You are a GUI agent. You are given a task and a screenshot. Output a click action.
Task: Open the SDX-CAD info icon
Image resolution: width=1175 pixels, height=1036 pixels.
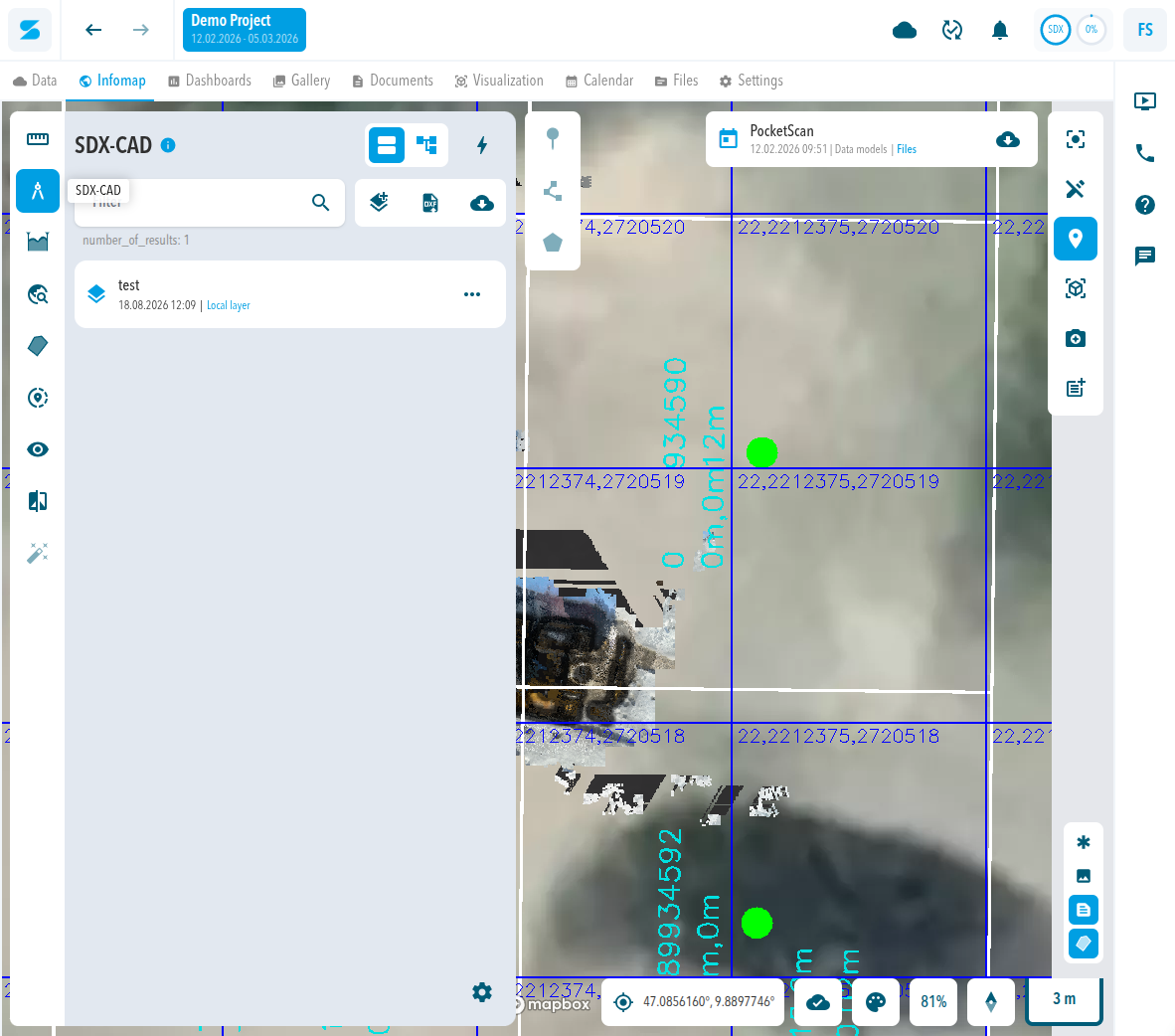[x=168, y=145]
